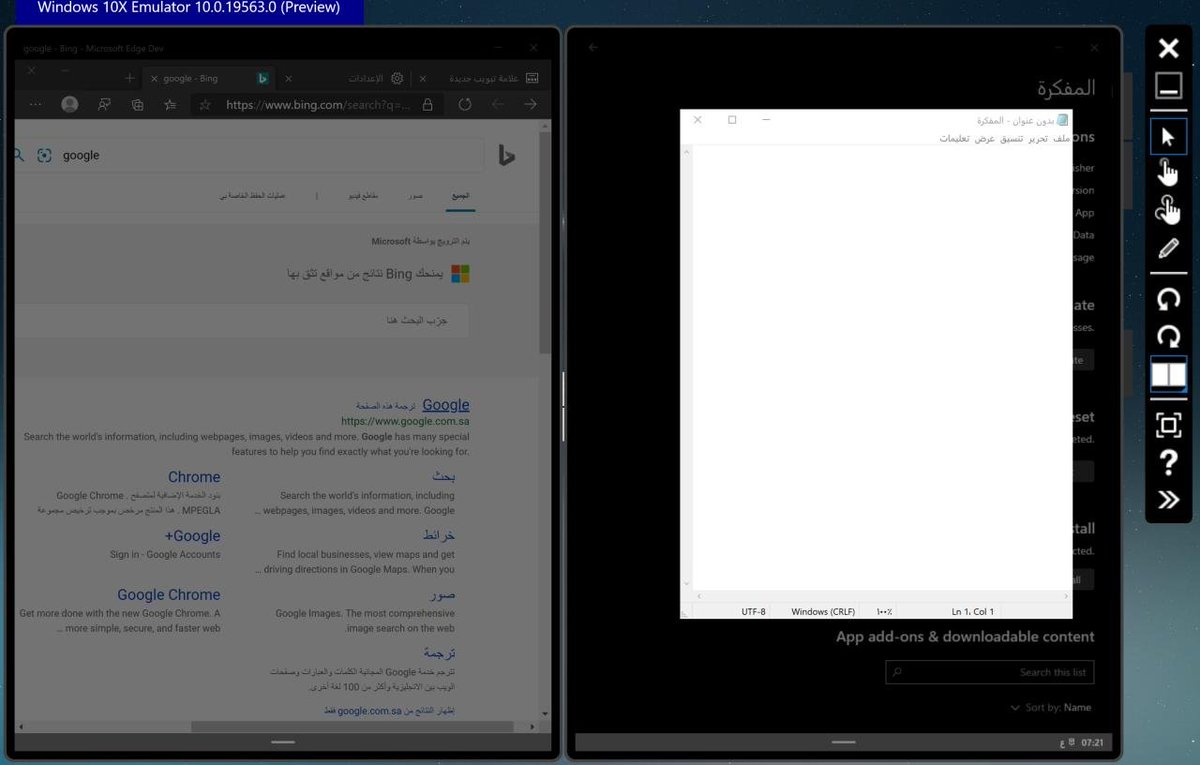Screen dimensions: 1200x765
Task: Add a new tab in Edge
Action: point(130,78)
